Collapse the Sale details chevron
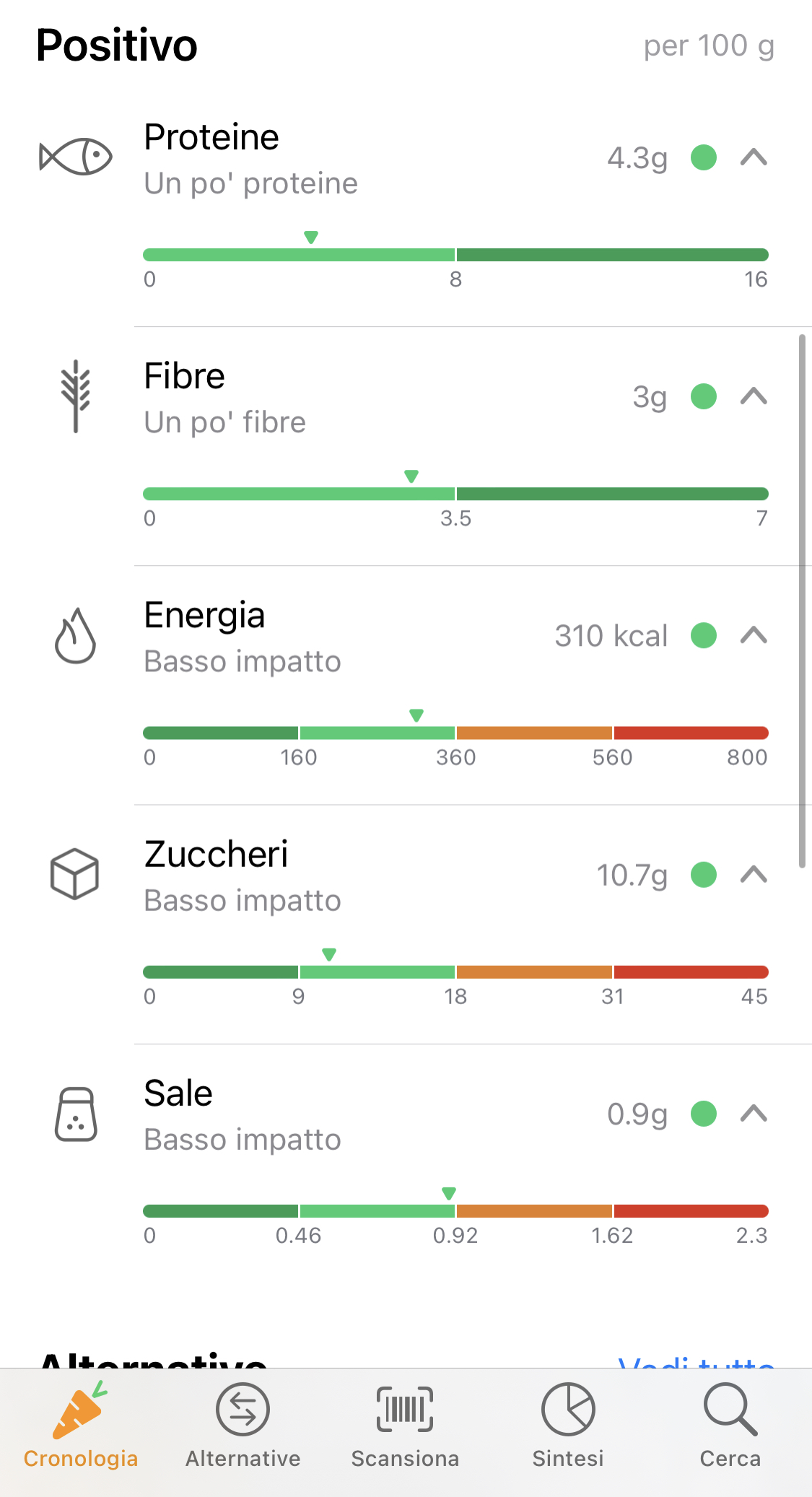The height and width of the screenshot is (1497, 812). coord(754,1114)
